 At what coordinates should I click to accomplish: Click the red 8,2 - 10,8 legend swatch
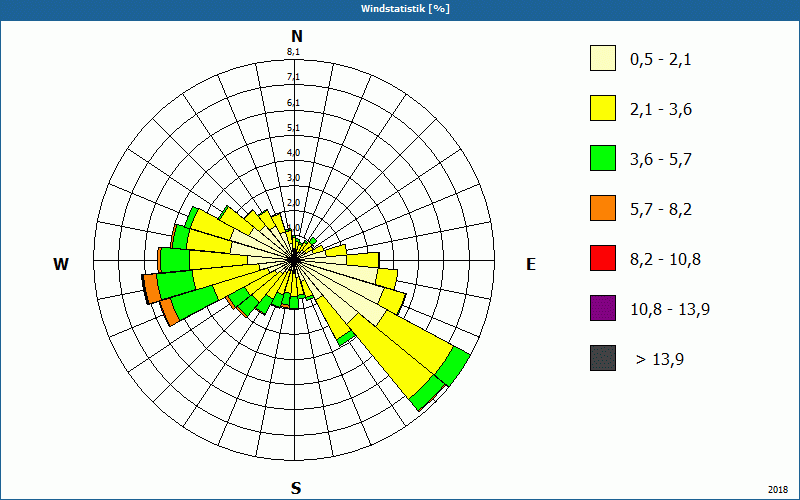click(603, 258)
